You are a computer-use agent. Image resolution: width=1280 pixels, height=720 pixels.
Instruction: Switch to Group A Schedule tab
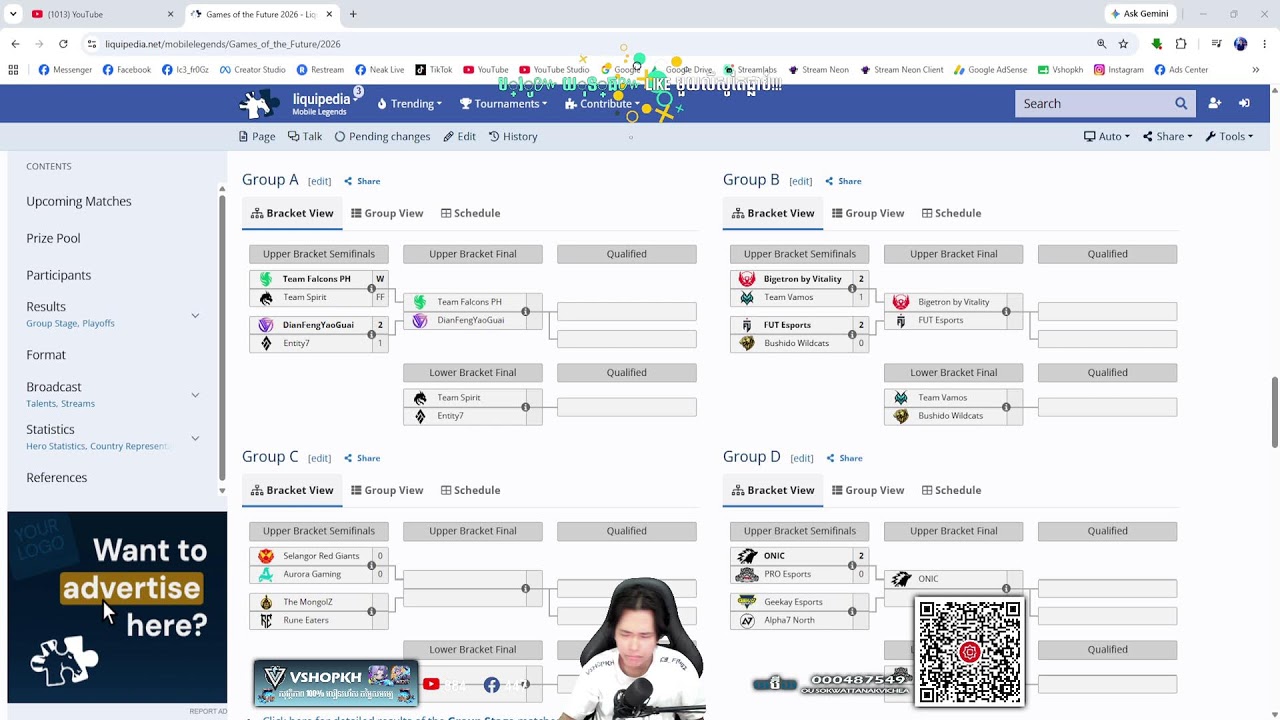click(x=470, y=213)
